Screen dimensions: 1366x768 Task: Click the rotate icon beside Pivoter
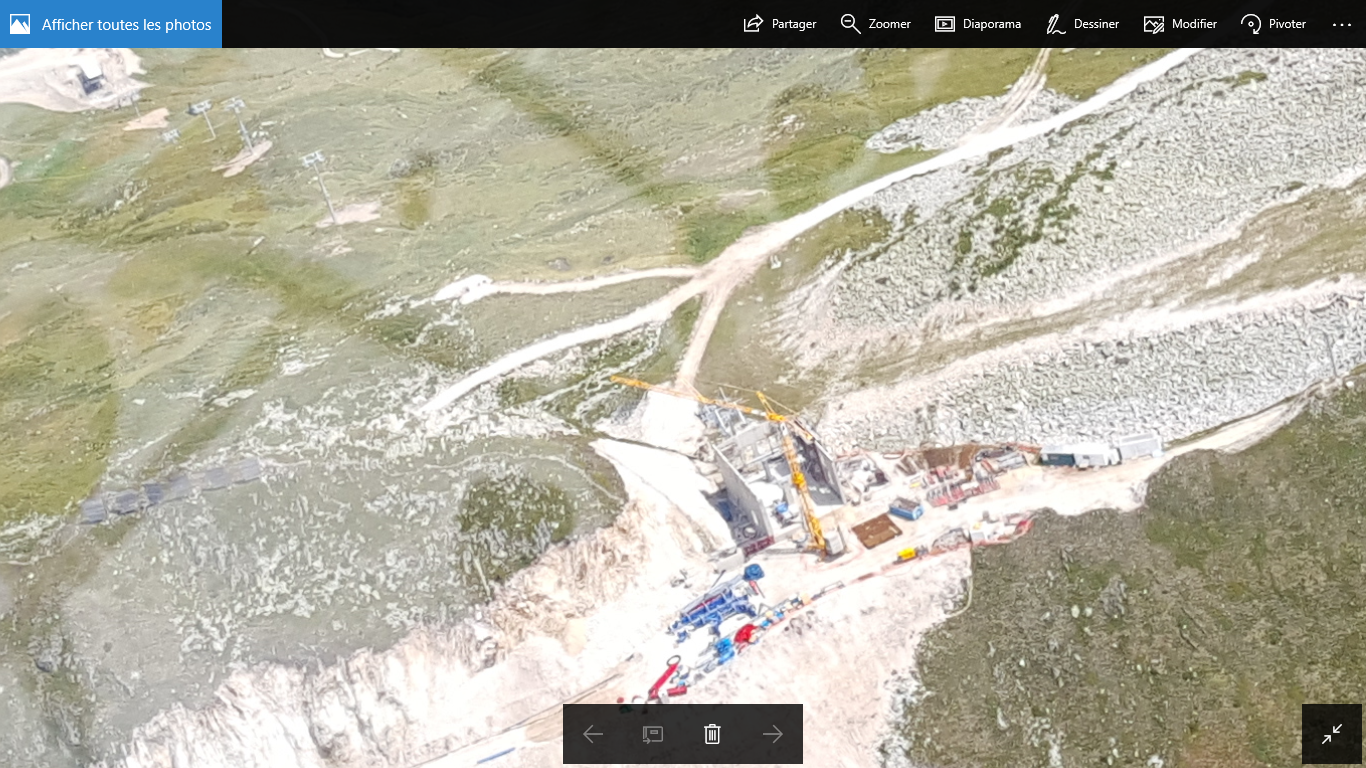pyautogui.click(x=1251, y=24)
